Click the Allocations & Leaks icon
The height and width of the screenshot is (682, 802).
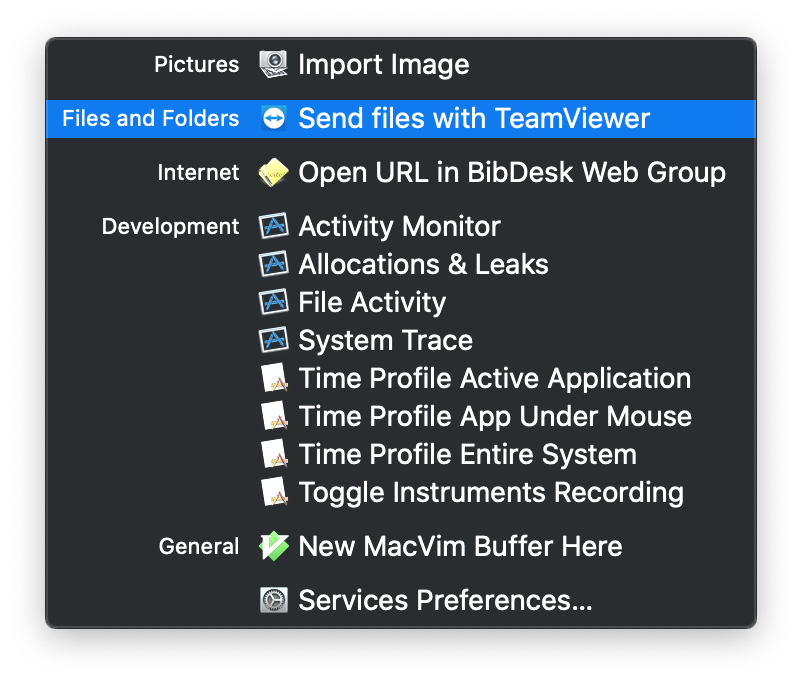pyautogui.click(x=273, y=265)
